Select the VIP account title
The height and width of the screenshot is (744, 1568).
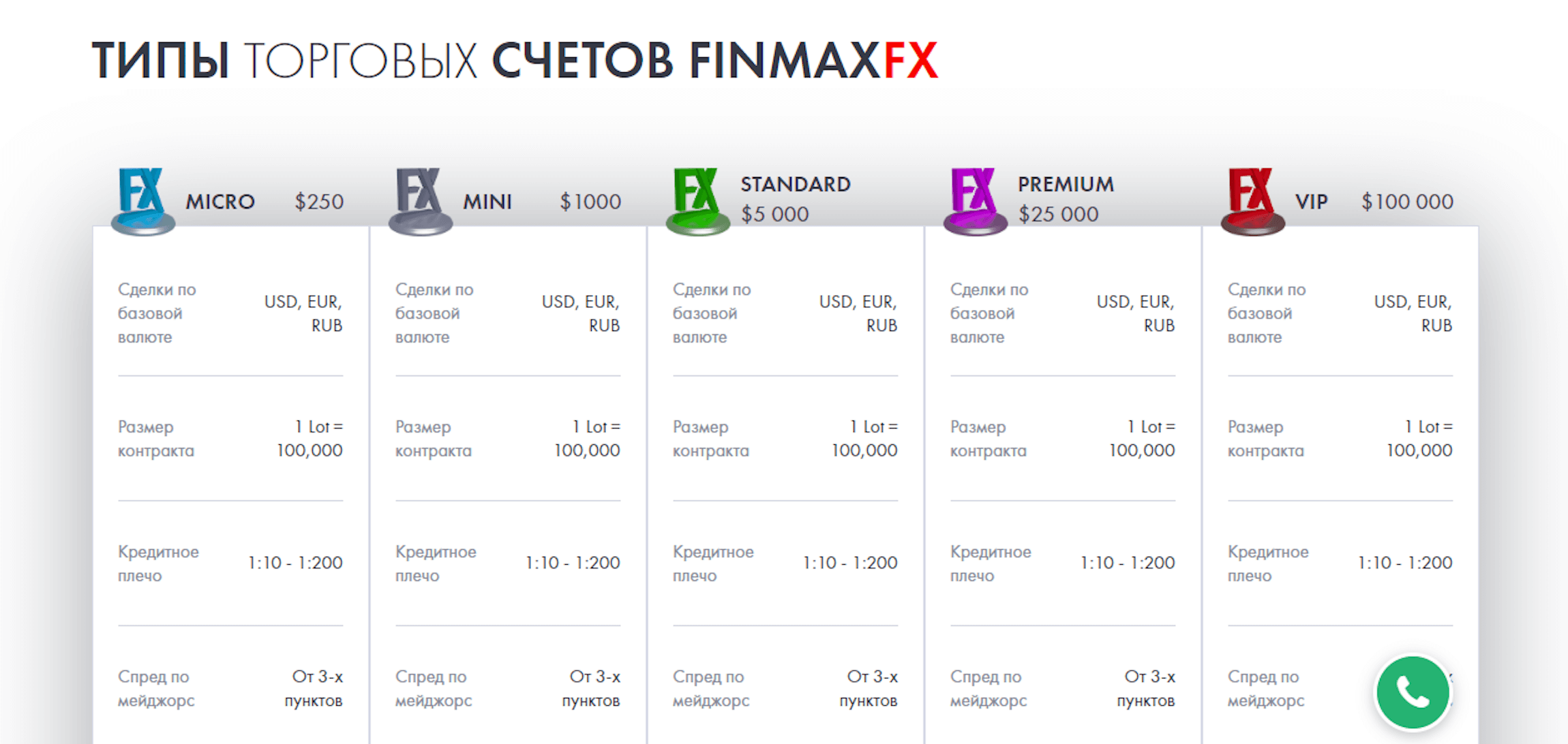[x=1312, y=202]
